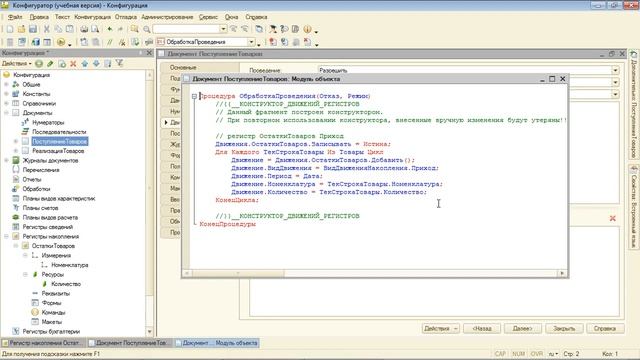Expand the Общие tree node
This screenshot has height=360, width=640.
coord(6,84)
